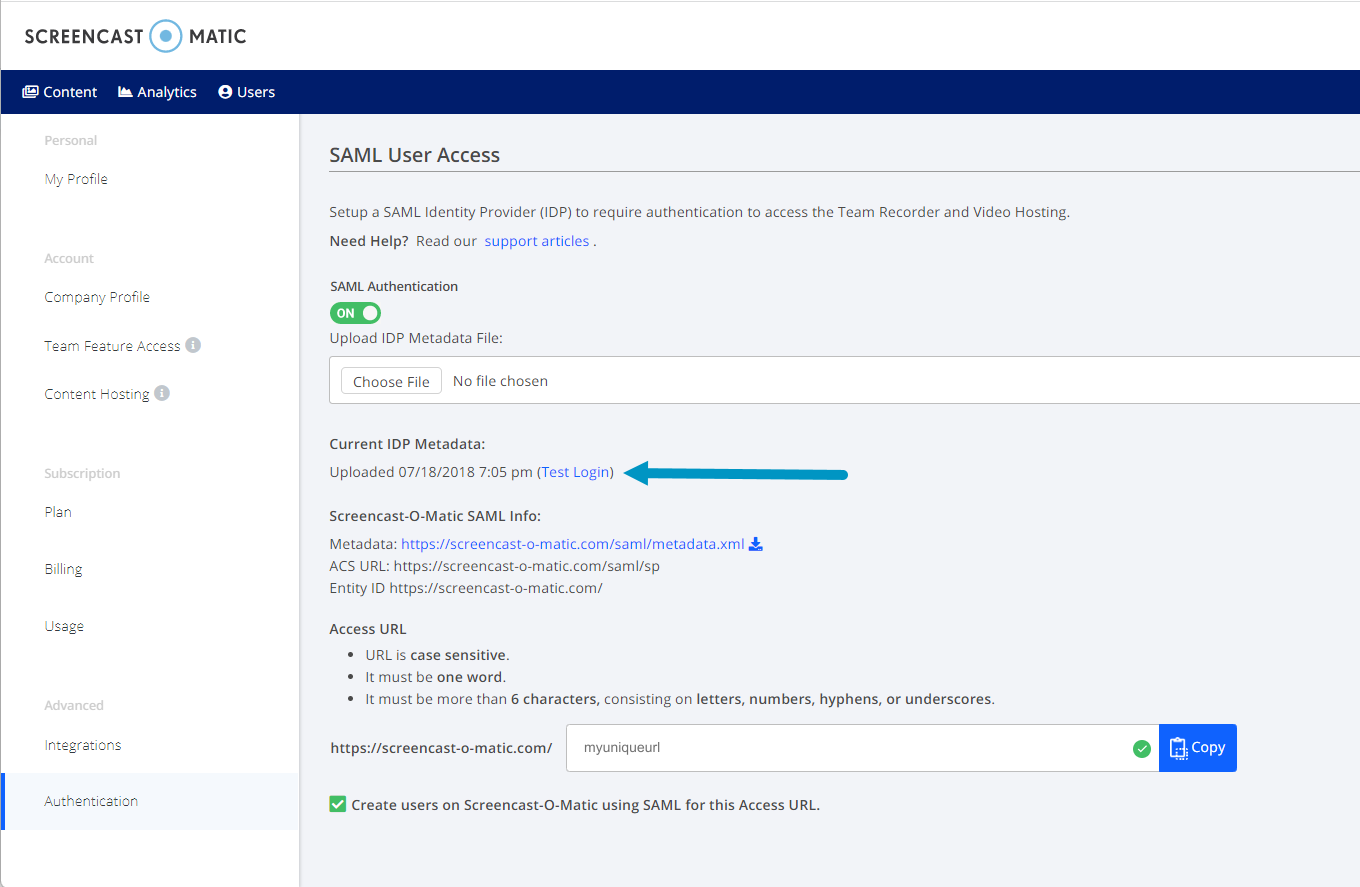Click the download icon next to metadata.xml
1360x887 pixels.
point(756,544)
